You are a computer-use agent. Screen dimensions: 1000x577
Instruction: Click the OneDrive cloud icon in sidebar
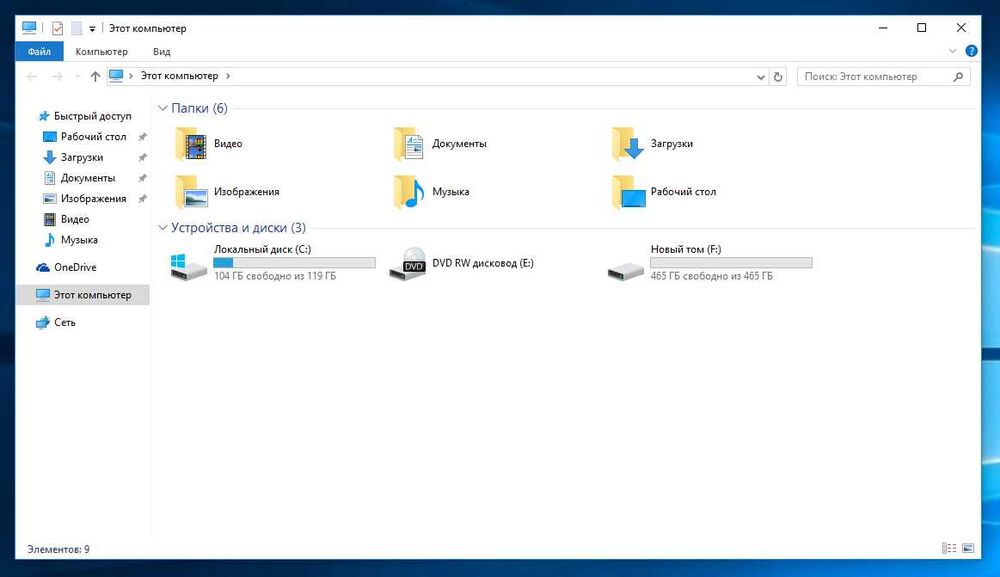coord(43,268)
